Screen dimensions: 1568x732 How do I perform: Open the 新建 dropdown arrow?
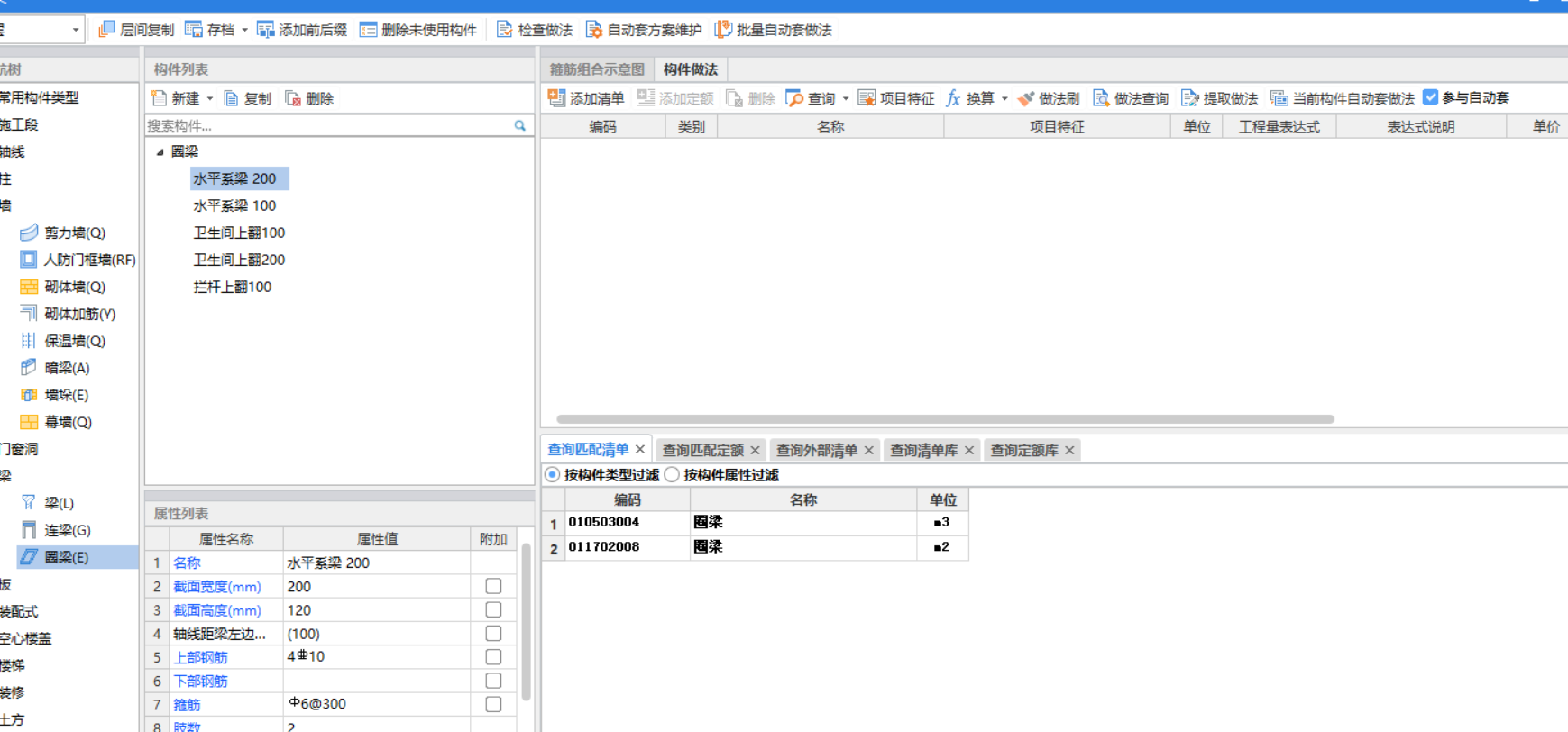click(x=210, y=98)
